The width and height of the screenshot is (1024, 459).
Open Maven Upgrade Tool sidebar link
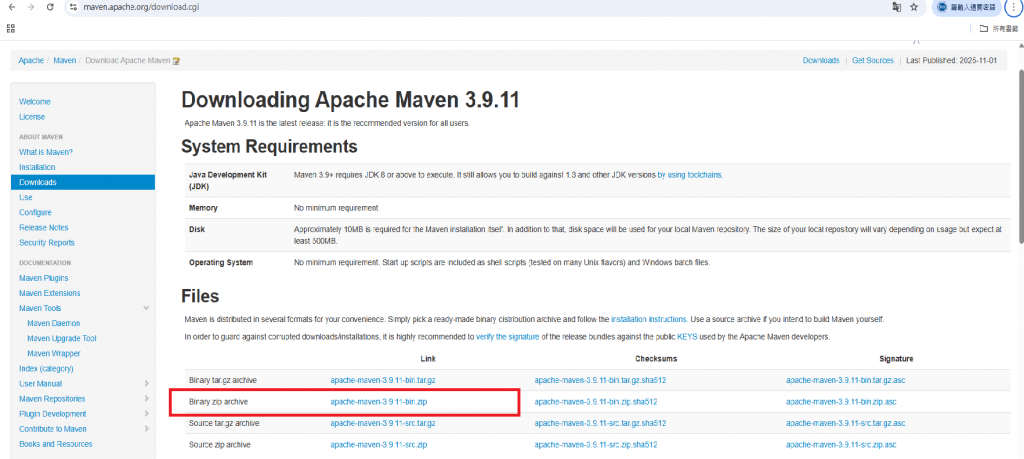[x=61, y=338]
